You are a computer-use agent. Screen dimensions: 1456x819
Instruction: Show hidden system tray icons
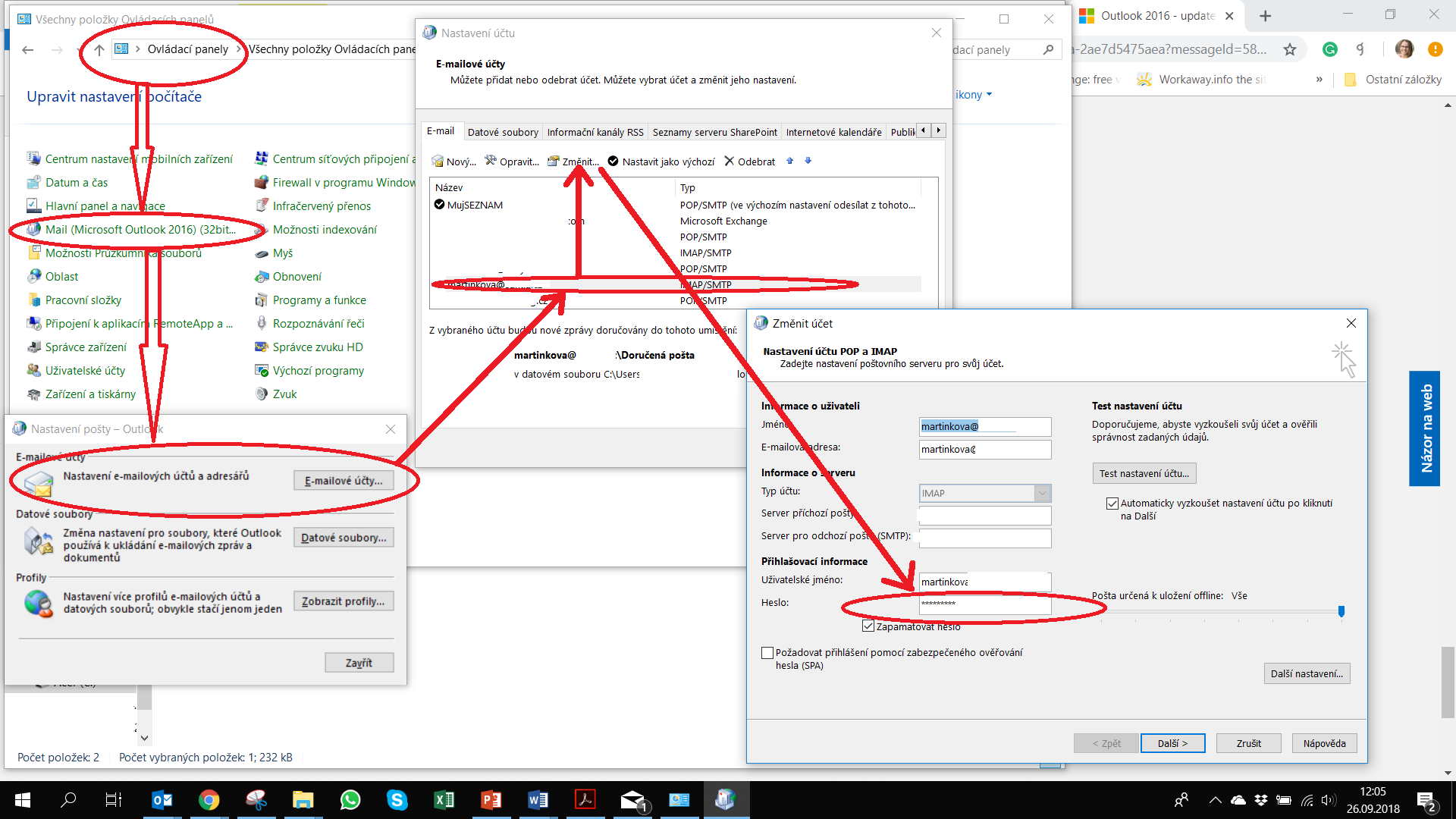pyautogui.click(x=1215, y=800)
